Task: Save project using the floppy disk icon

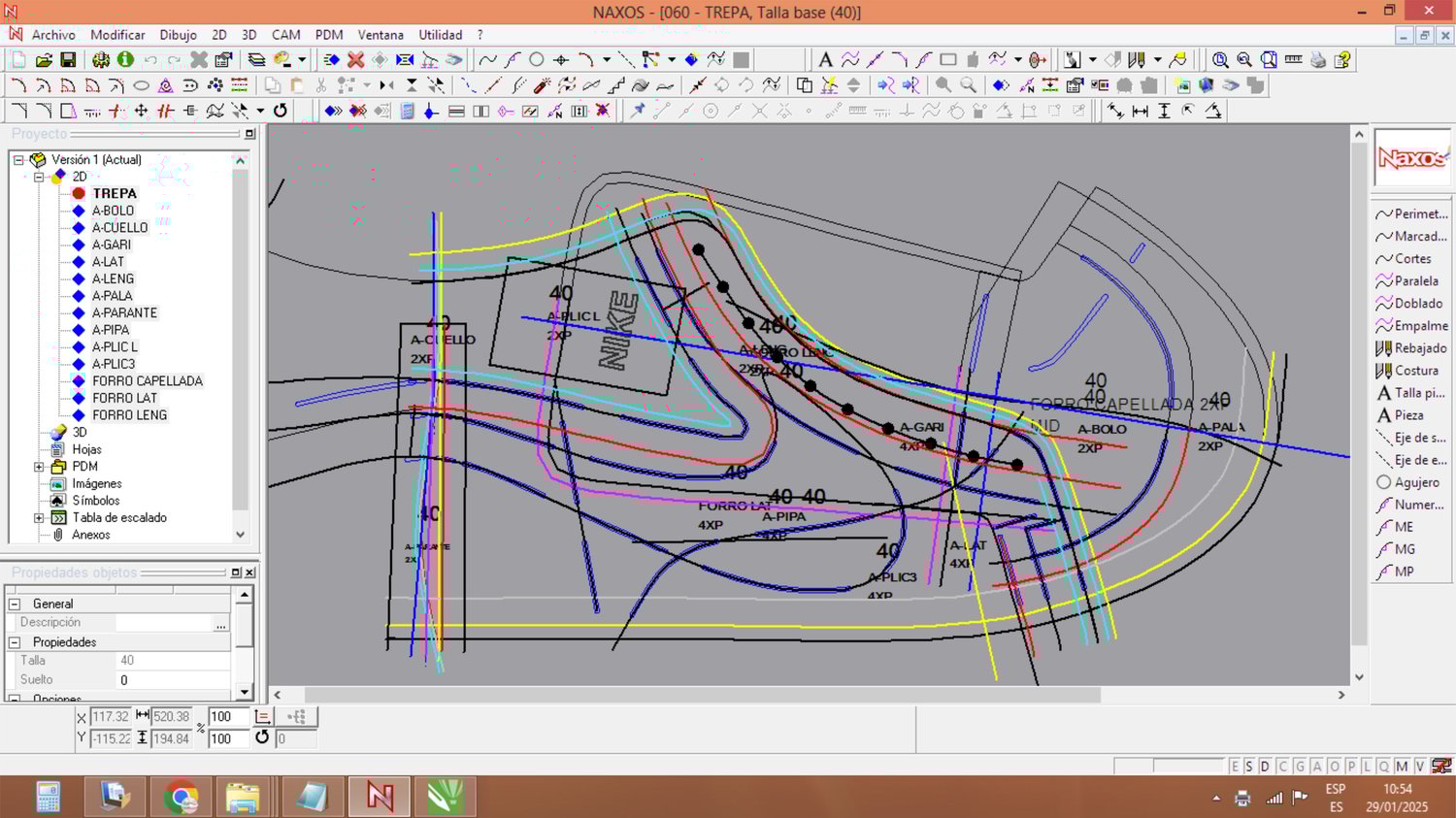Action: [x=68, y=60]
